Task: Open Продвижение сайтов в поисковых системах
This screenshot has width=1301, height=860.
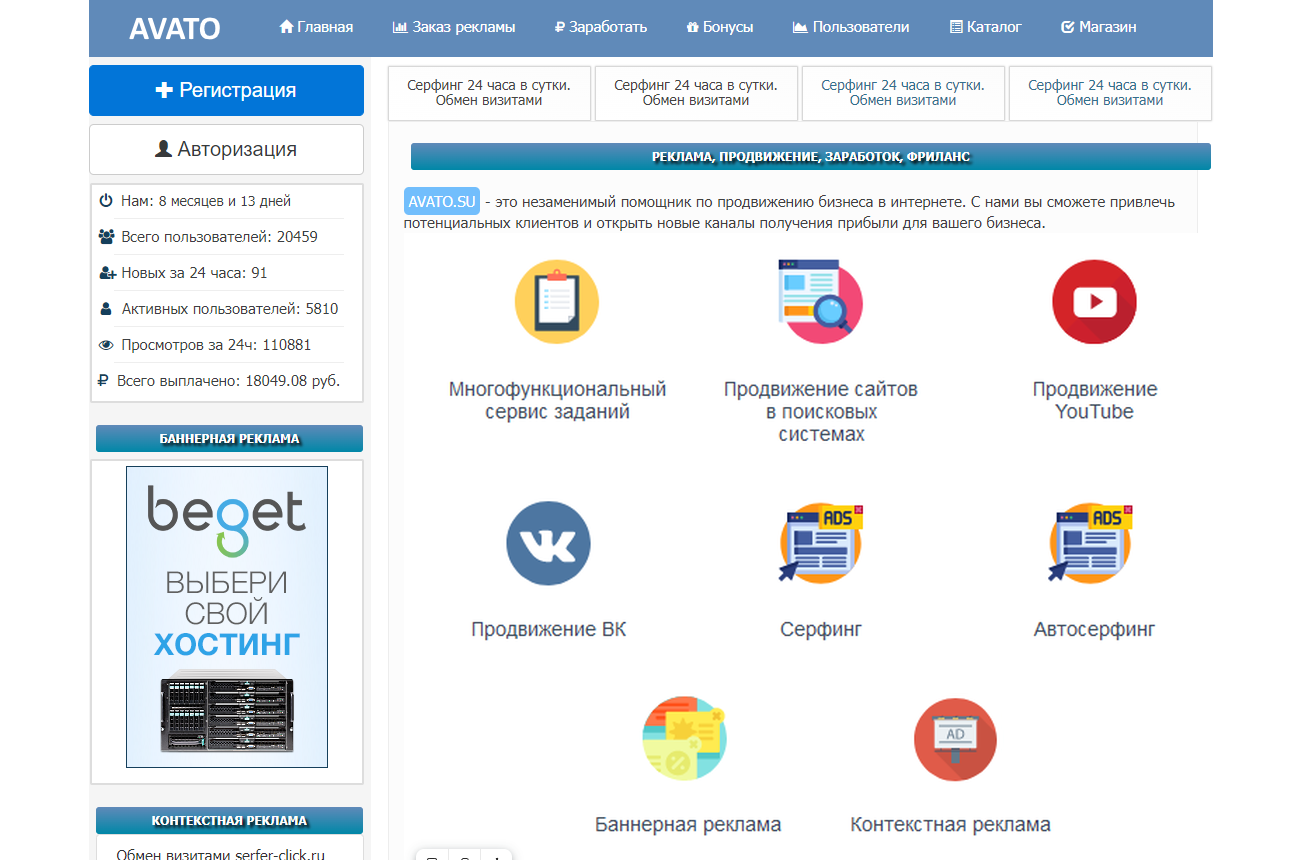Action: click(821, 411)
